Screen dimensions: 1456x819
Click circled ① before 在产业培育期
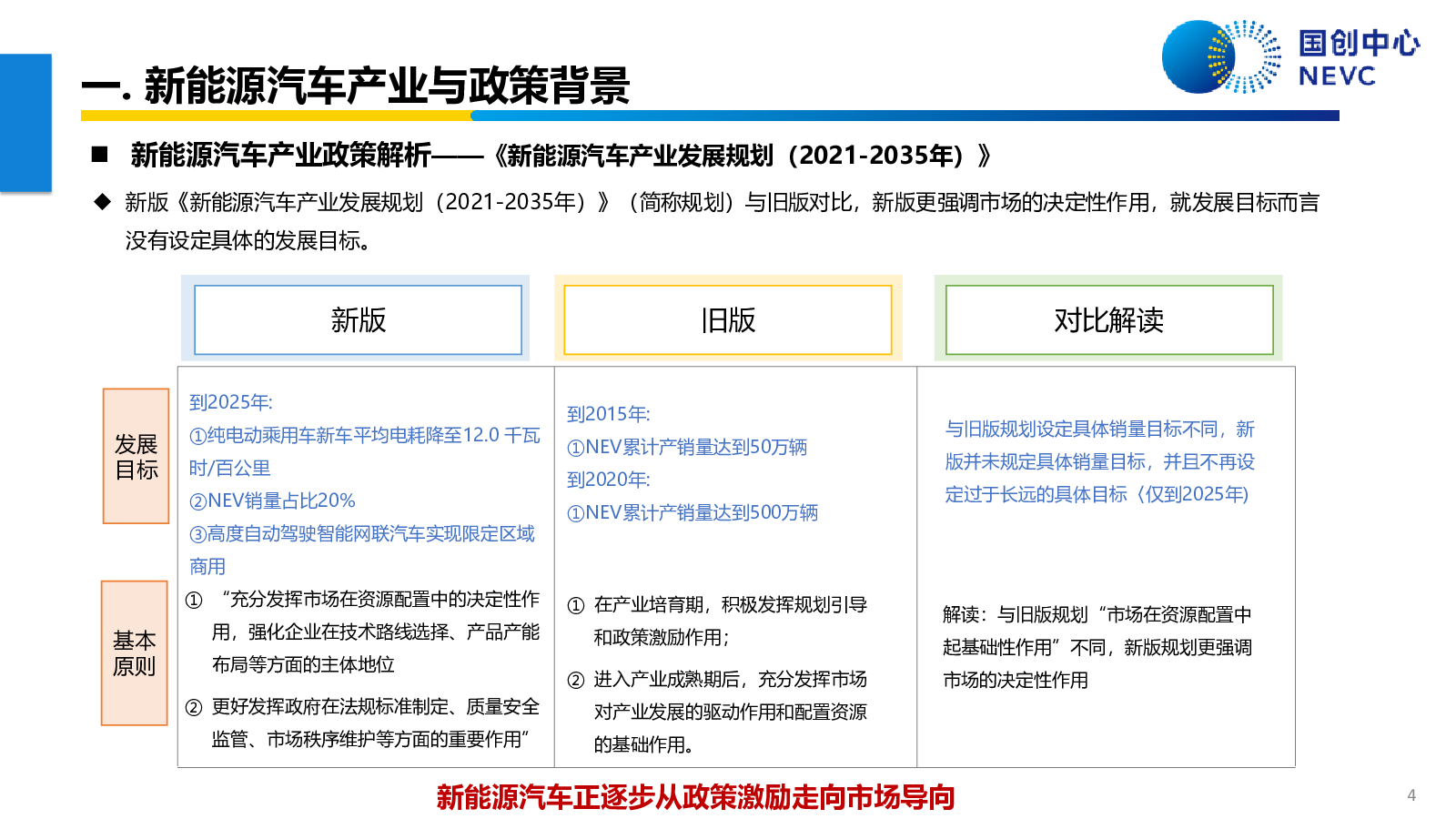[576, 606]
